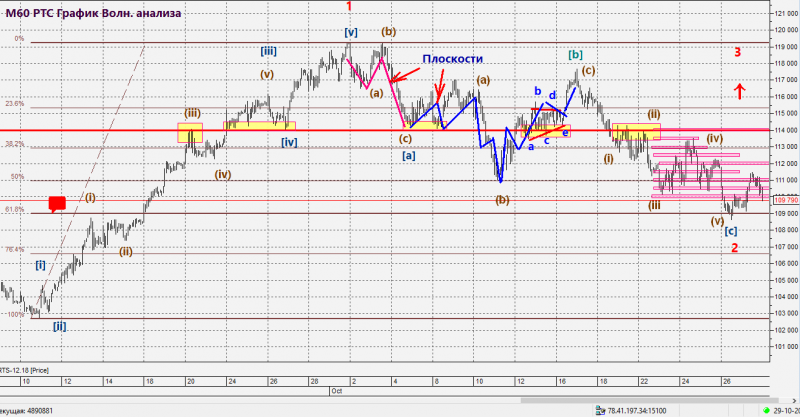Click the date tick '20' on time axis
The width and height of the screenshot is (800, 417).
coord(190,381)
